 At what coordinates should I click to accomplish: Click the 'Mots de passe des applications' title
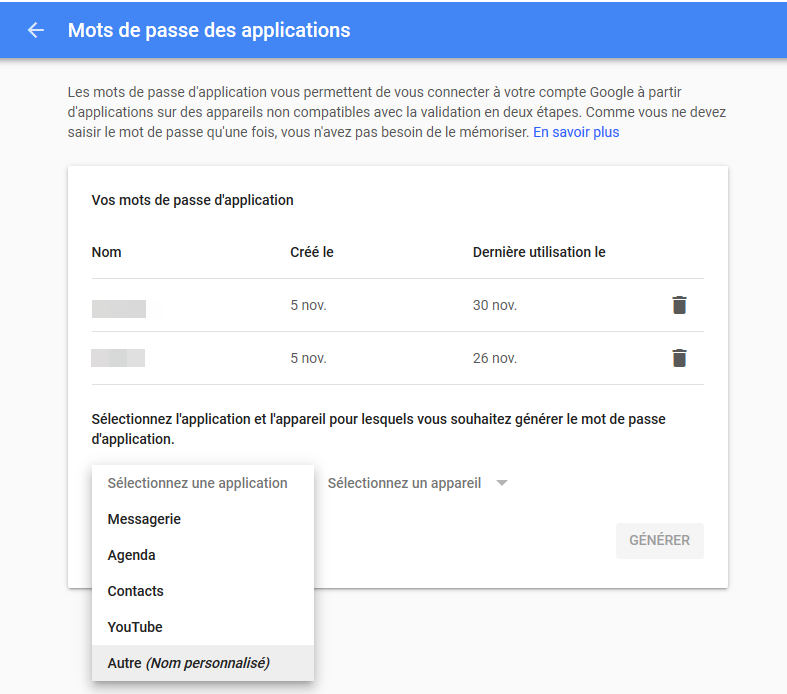pyautogui.click(x=209, y=30)
